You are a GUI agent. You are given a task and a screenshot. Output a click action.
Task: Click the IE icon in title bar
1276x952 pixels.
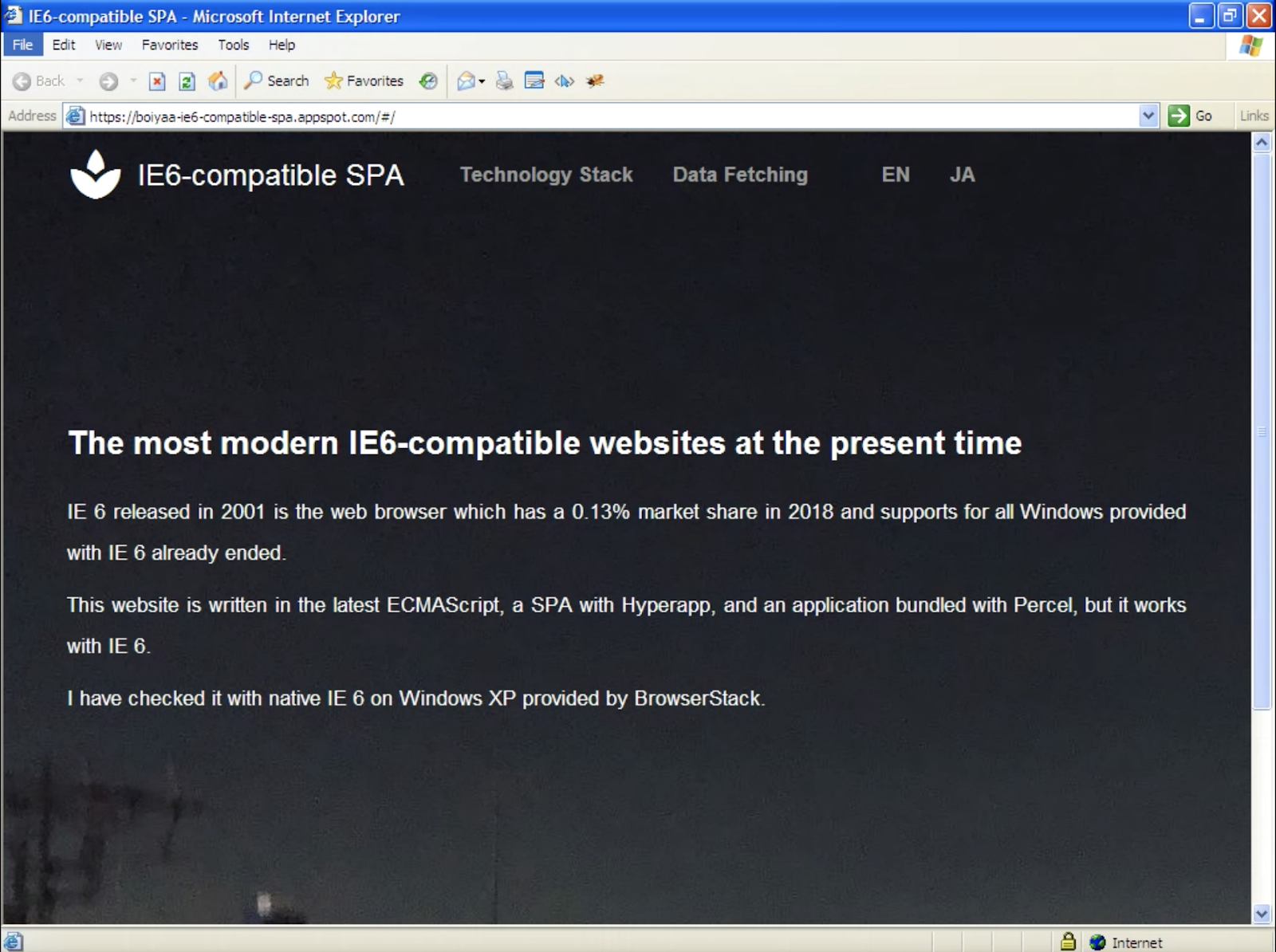tap(14, 15)
